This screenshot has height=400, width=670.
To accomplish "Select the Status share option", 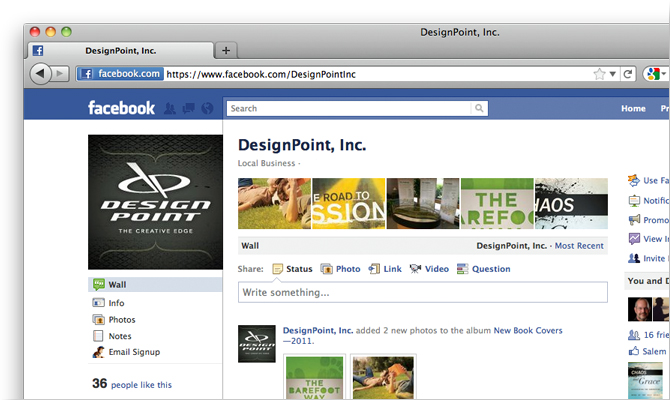I will [x=293, y=269].
